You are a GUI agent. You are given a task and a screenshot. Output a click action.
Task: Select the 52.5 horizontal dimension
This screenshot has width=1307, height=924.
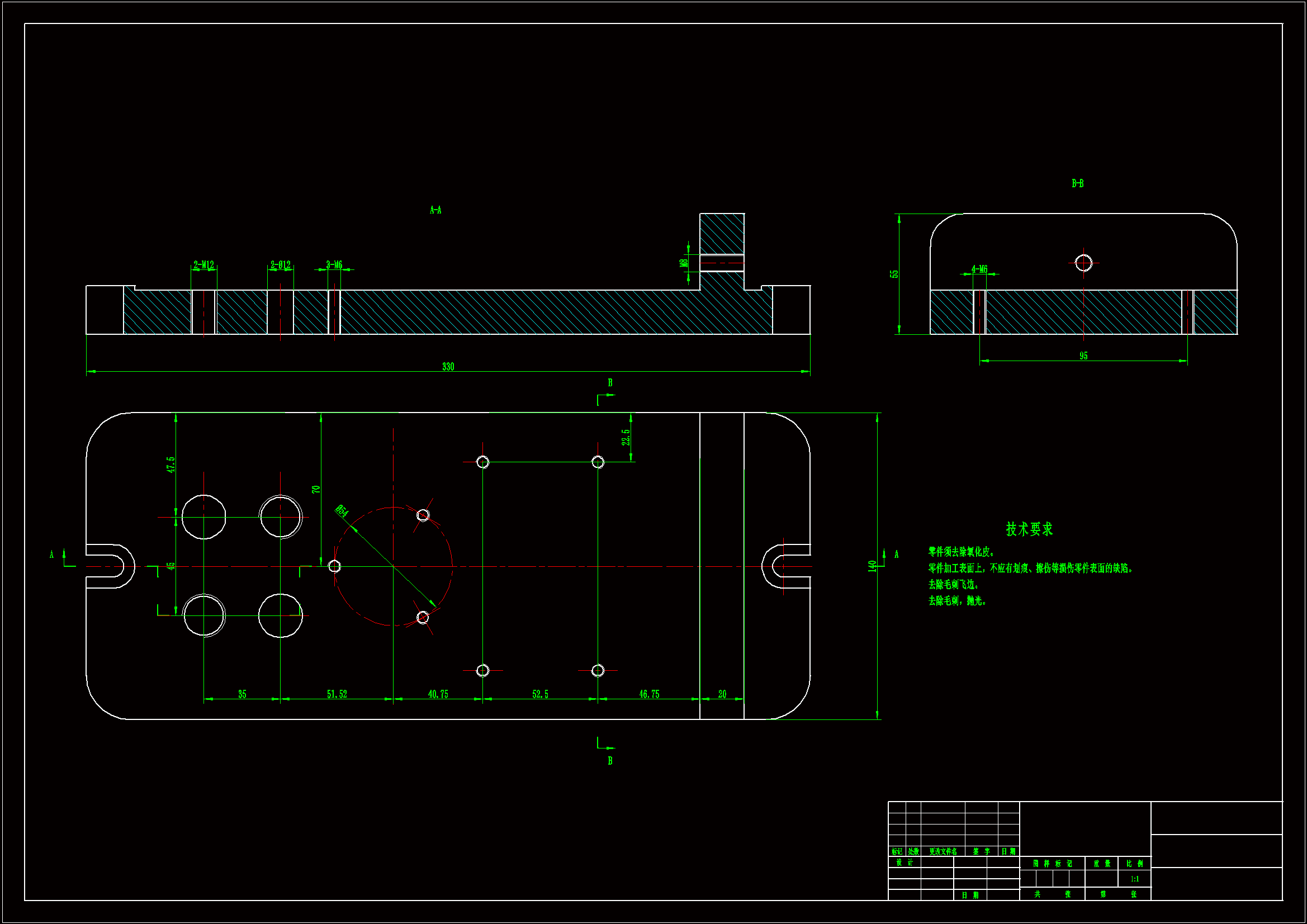click(540, 694)
